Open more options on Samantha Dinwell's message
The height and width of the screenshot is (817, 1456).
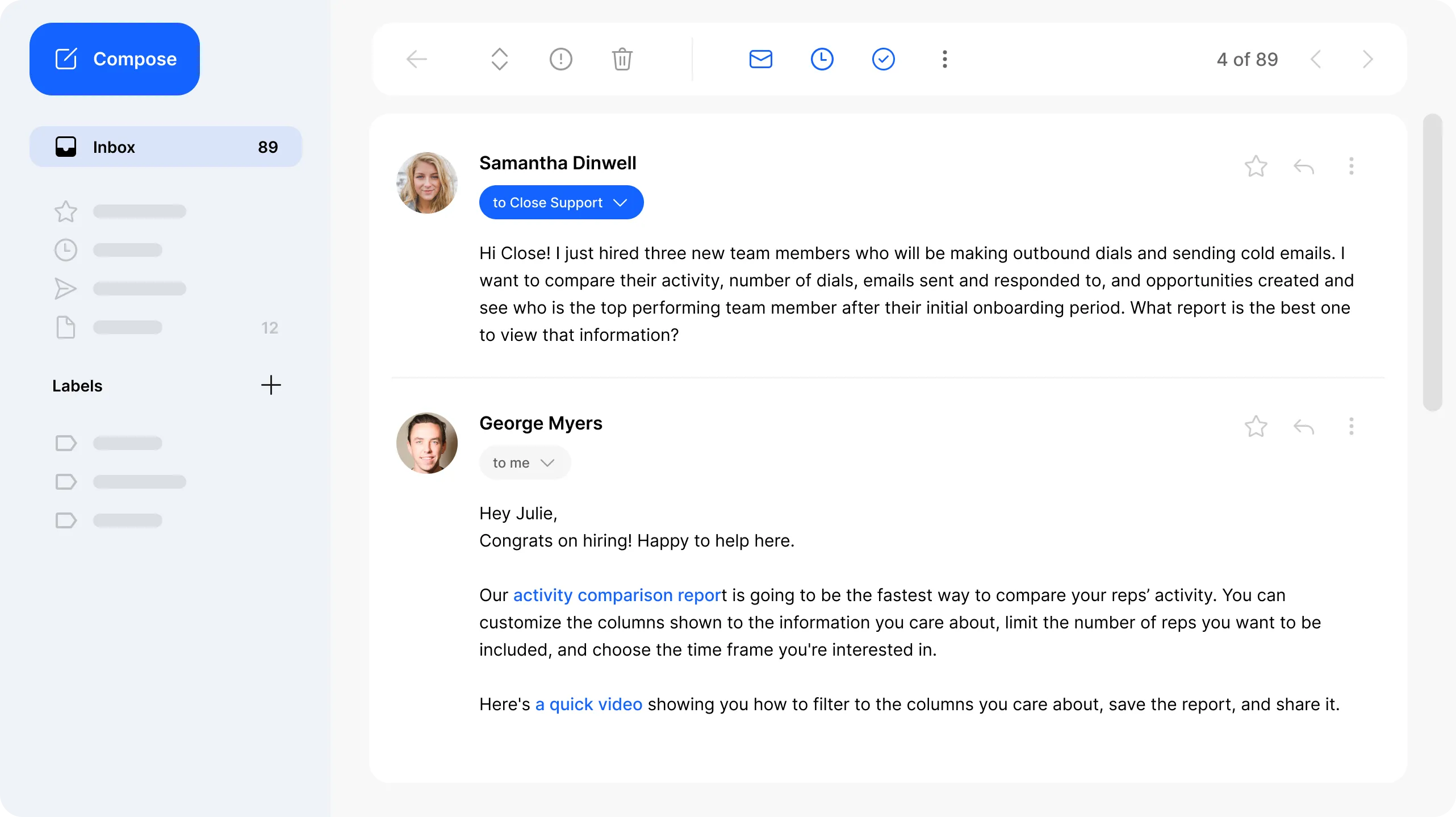click(1352, 166)
